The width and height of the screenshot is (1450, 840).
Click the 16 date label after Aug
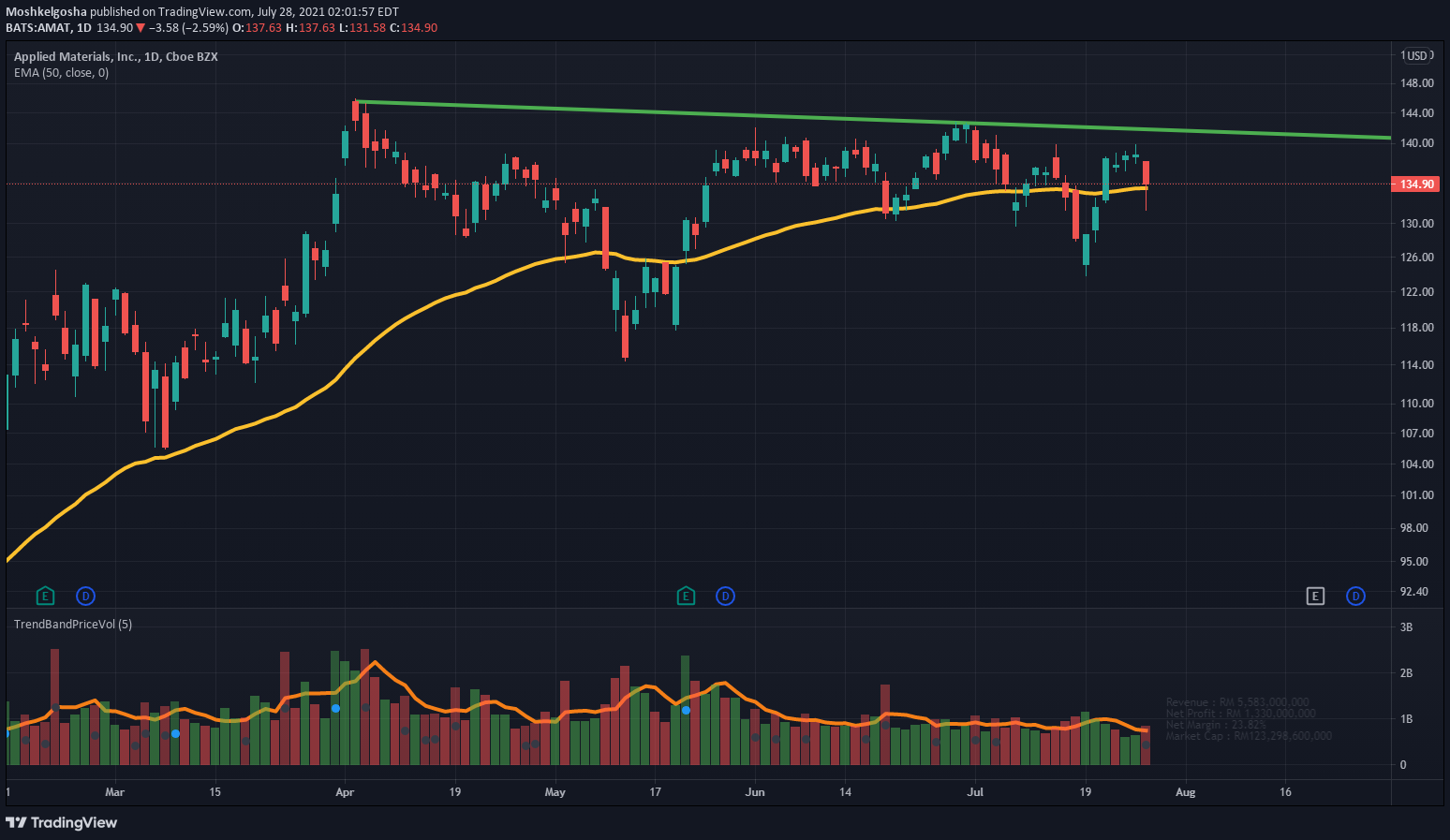point(1285,791)
